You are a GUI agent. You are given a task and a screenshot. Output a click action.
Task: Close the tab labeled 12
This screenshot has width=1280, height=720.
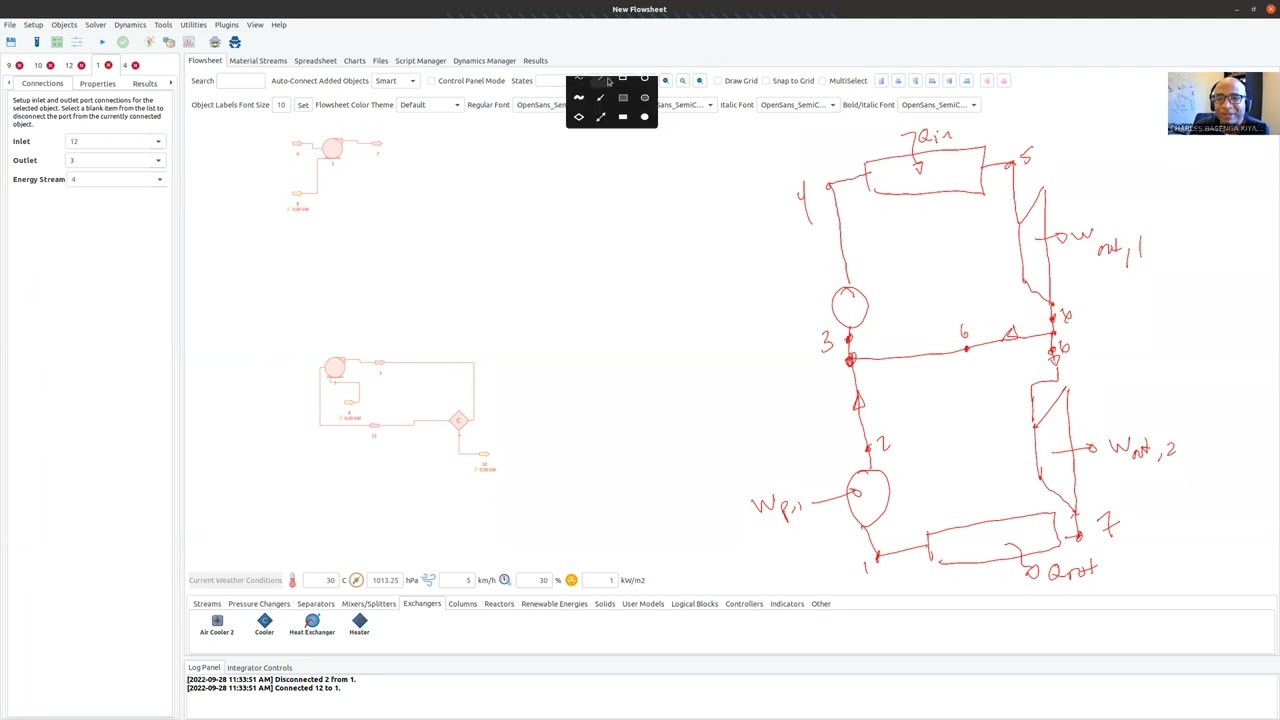(x=81, y=66)
